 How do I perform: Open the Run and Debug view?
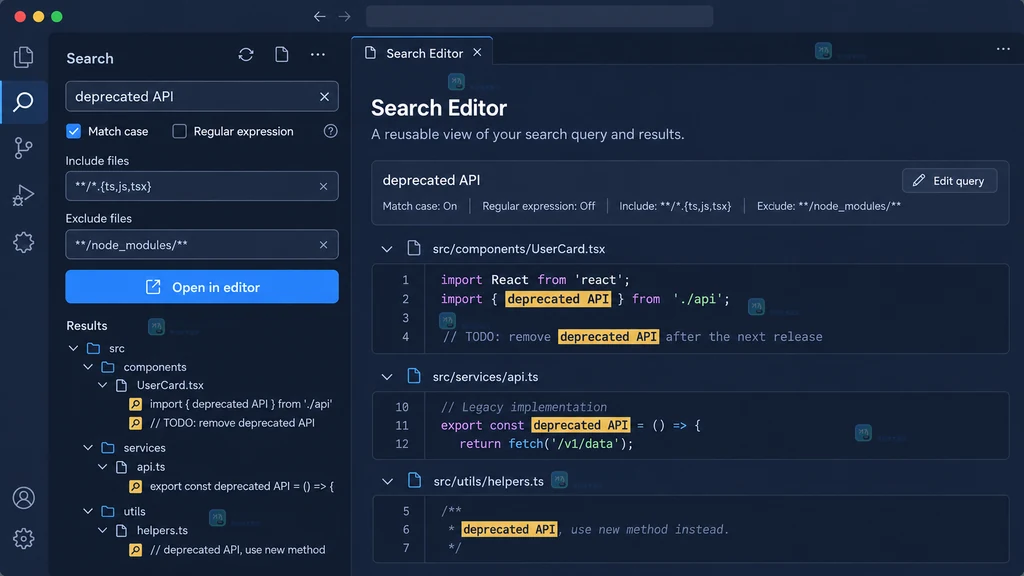(24, 195)
